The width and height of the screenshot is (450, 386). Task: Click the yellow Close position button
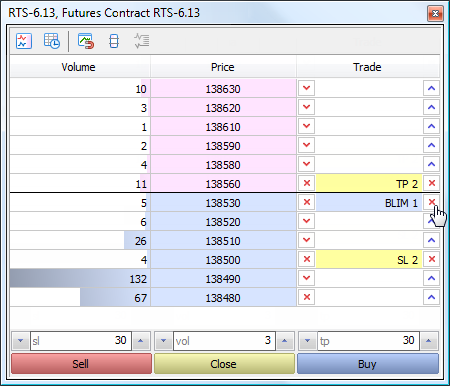click(224, 364)
